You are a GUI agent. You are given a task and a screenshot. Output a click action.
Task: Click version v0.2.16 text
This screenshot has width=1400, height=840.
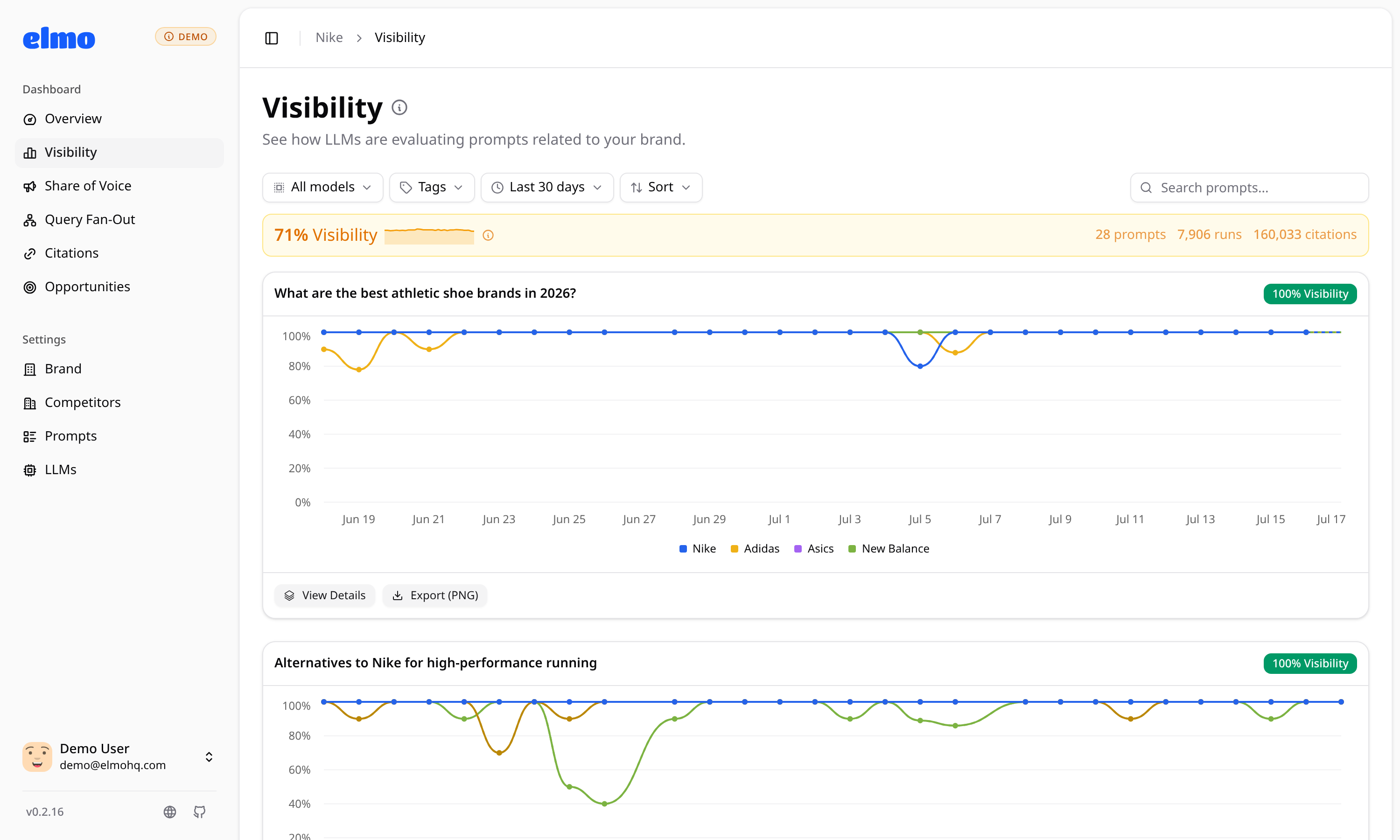click(x=45, y=812)
